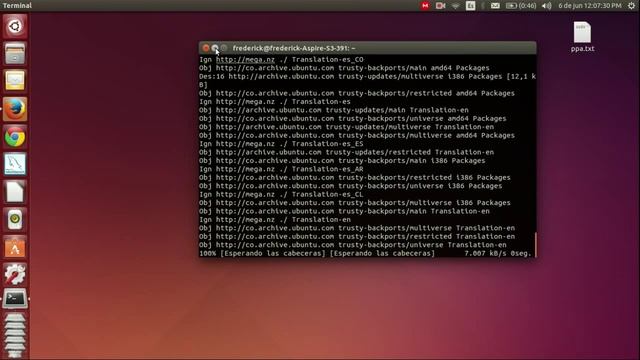Click the trusty-backports/restricted i386 Packages line

pos(355,178)
